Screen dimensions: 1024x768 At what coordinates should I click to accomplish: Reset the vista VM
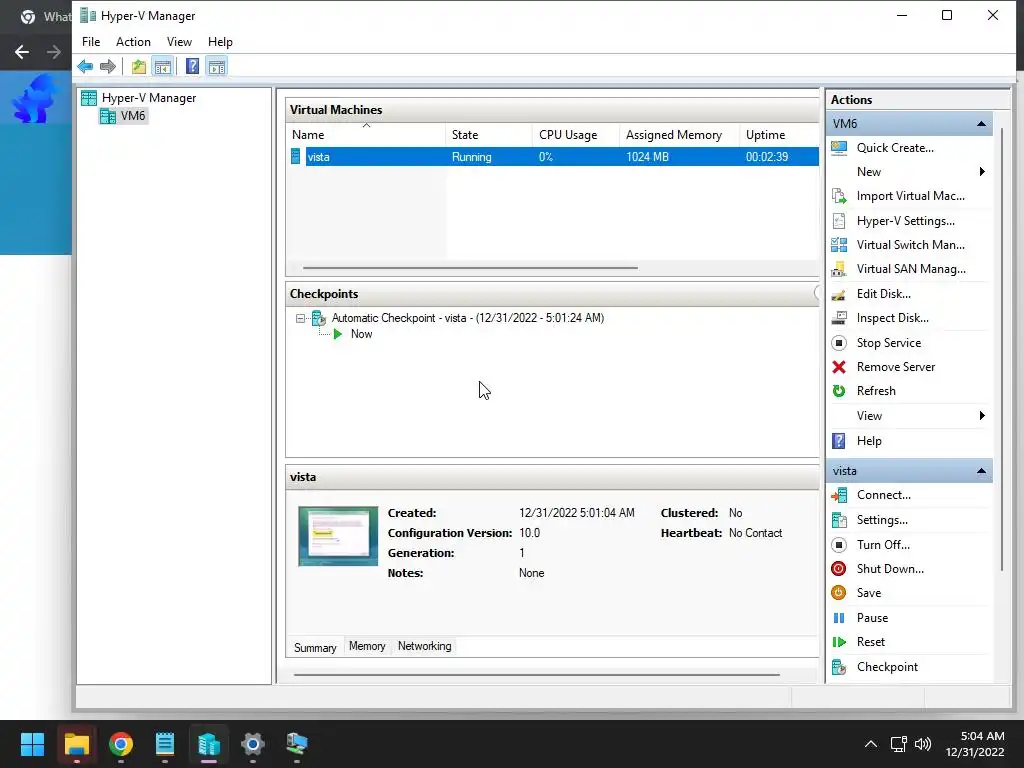pos(871,642)
